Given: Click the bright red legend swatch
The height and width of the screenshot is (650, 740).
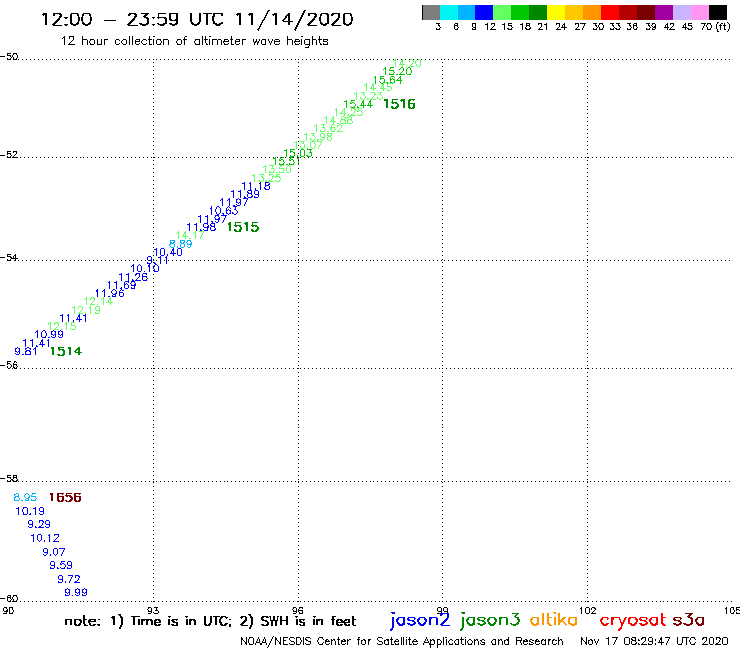Looking at the screenshot, I should 610,12.
